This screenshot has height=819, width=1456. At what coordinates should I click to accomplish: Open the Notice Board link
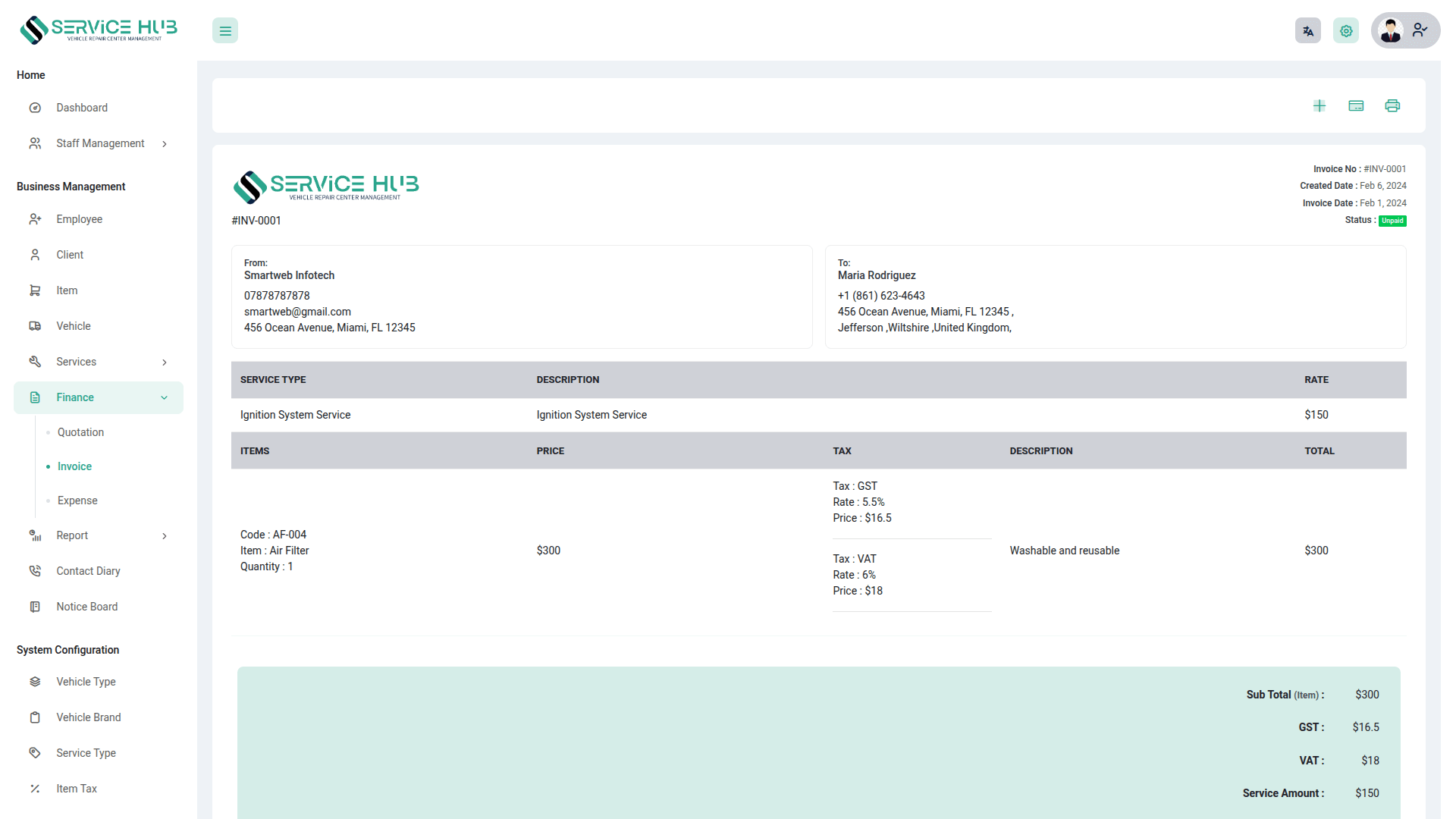tap(86, 607)
